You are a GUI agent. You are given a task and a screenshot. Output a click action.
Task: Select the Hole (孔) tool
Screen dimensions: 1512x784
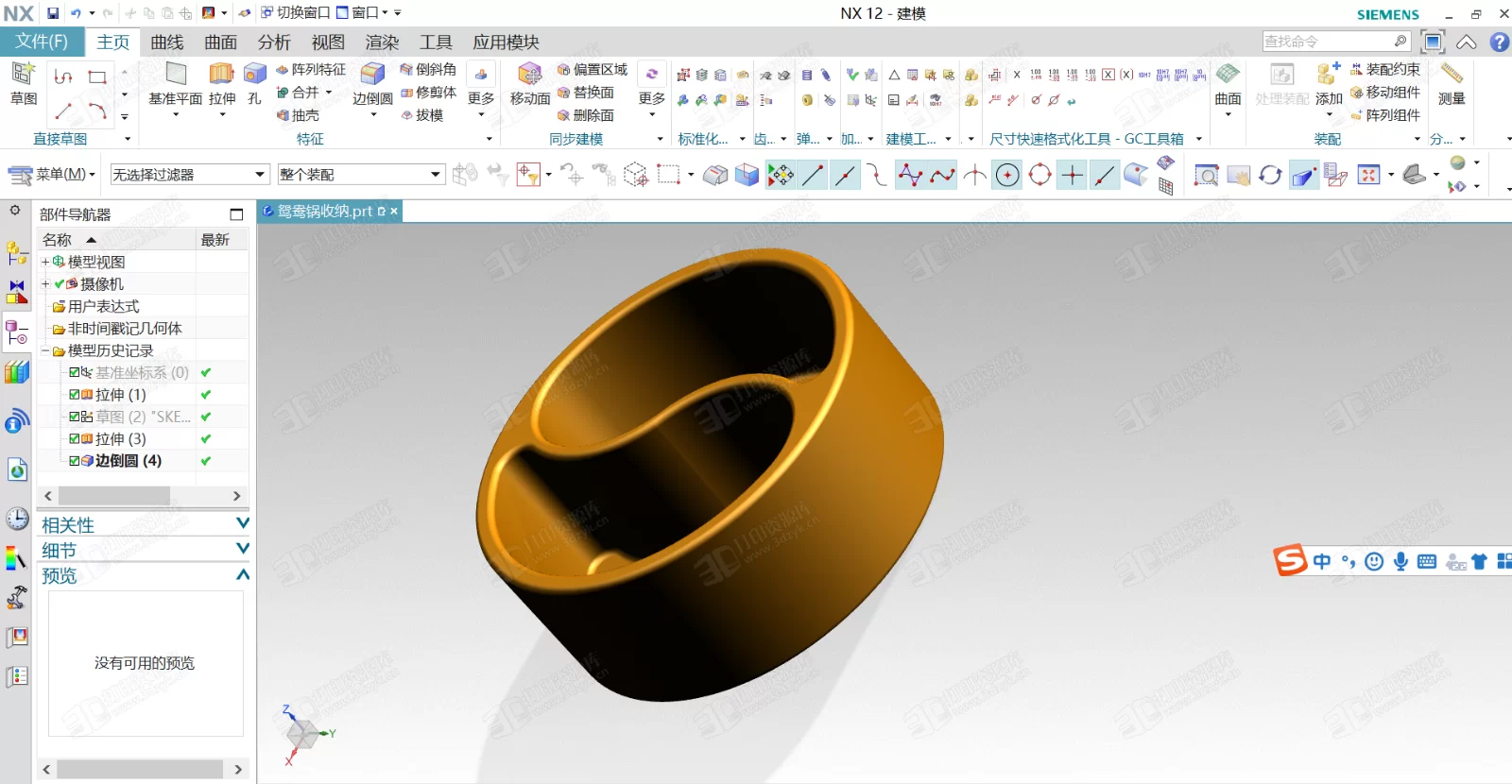(x=255, y=83)
